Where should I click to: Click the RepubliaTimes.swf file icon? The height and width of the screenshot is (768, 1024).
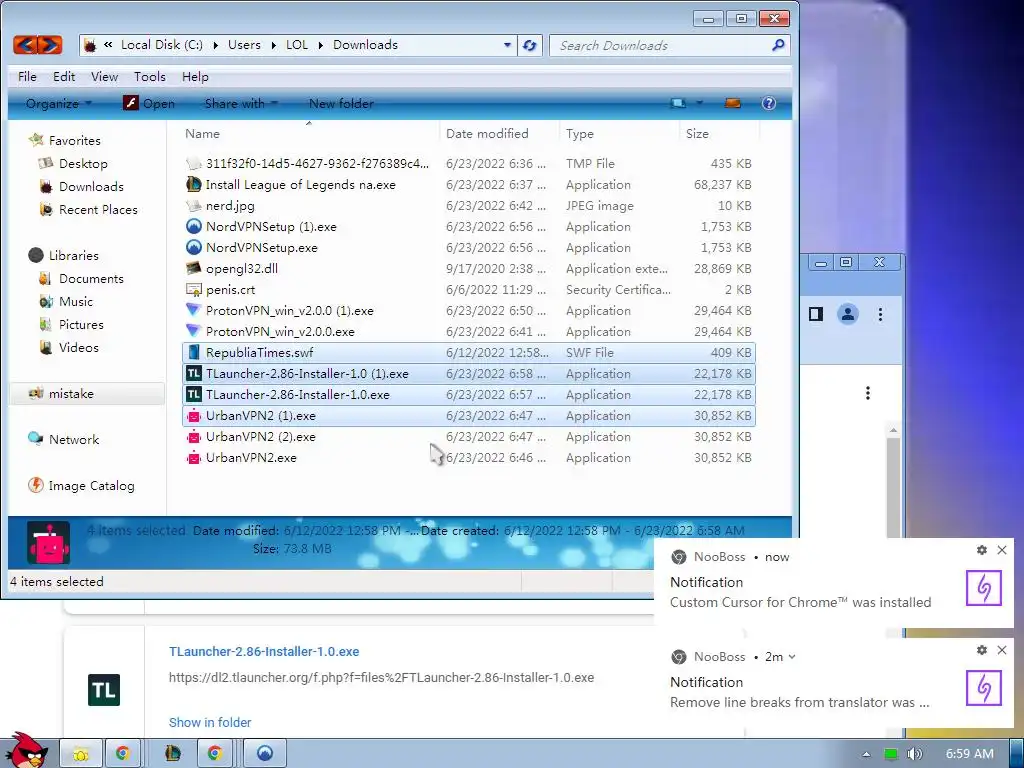(193, 353)
